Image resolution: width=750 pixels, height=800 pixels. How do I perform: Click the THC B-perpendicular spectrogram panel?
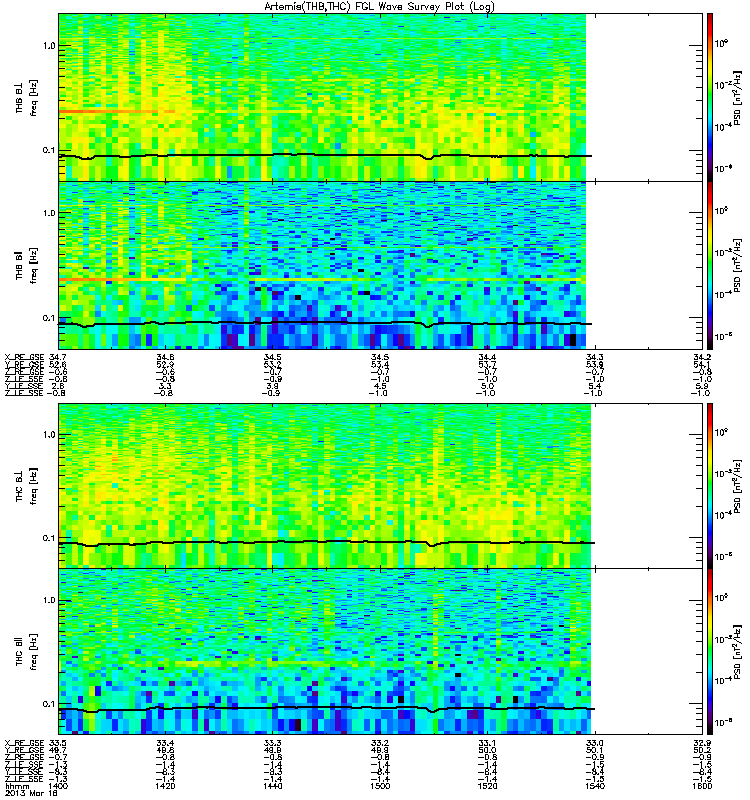pos(380,486)
